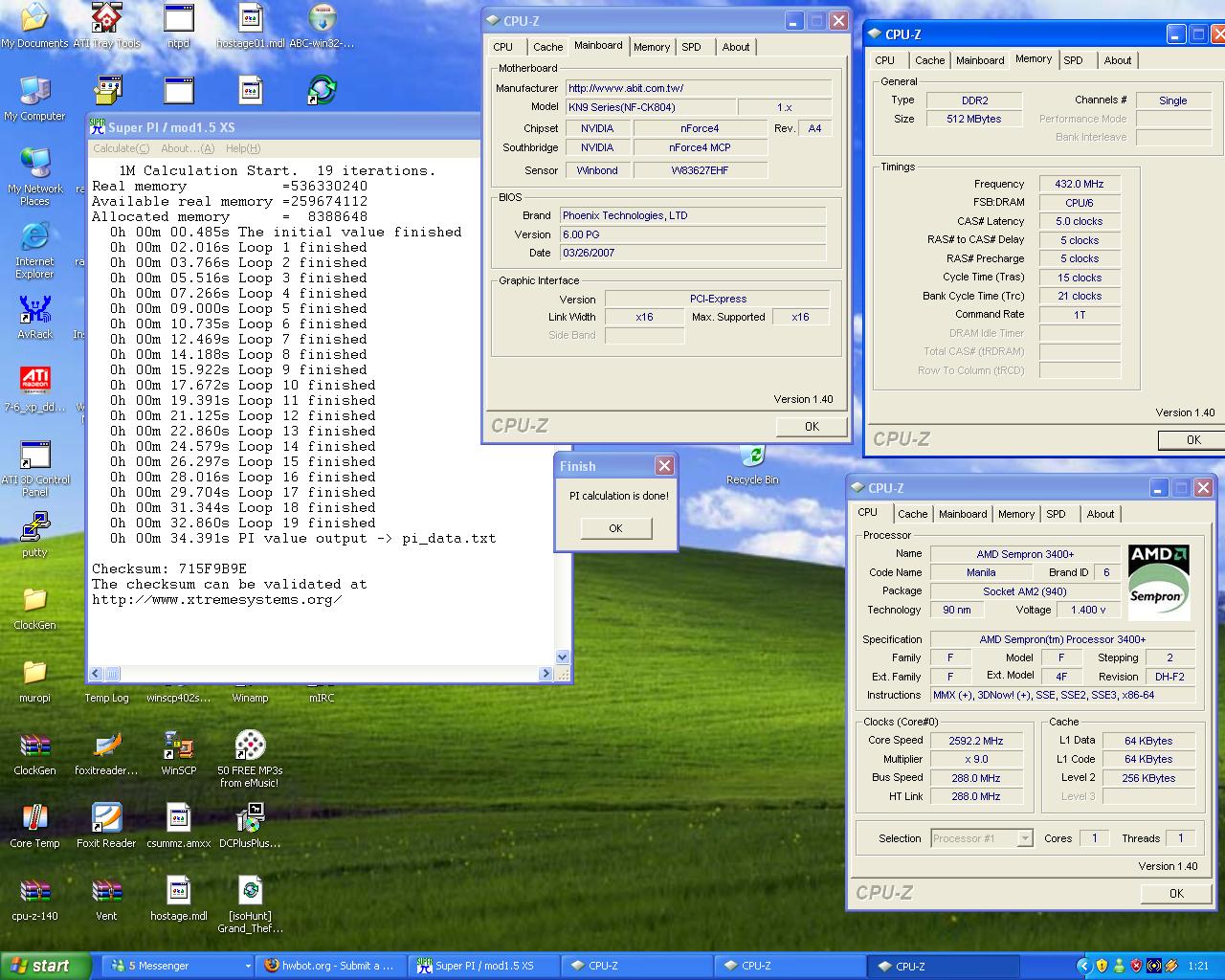Switch to Super PI taskbar button
Viewport: 1225px width, 980px height.
pos(484,967)
